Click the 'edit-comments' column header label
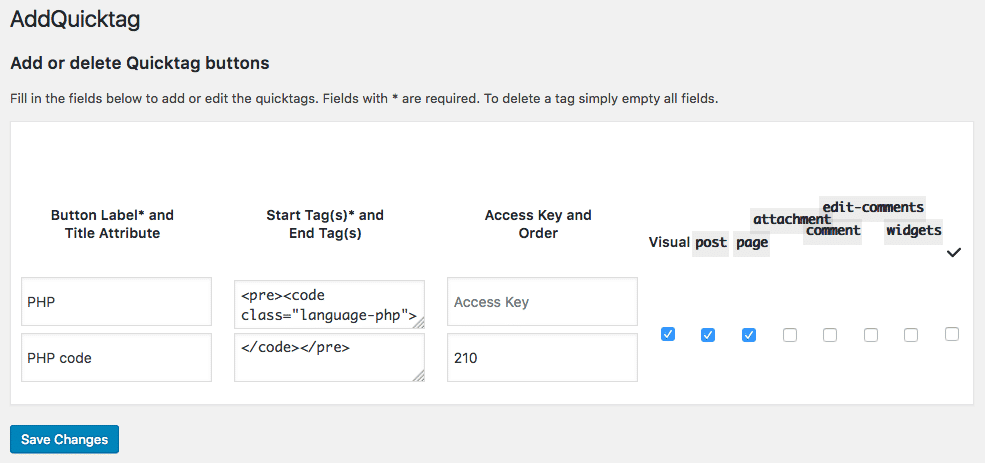Screen dimensions: 985x463 pyautogui.click(x=873, y=207)
